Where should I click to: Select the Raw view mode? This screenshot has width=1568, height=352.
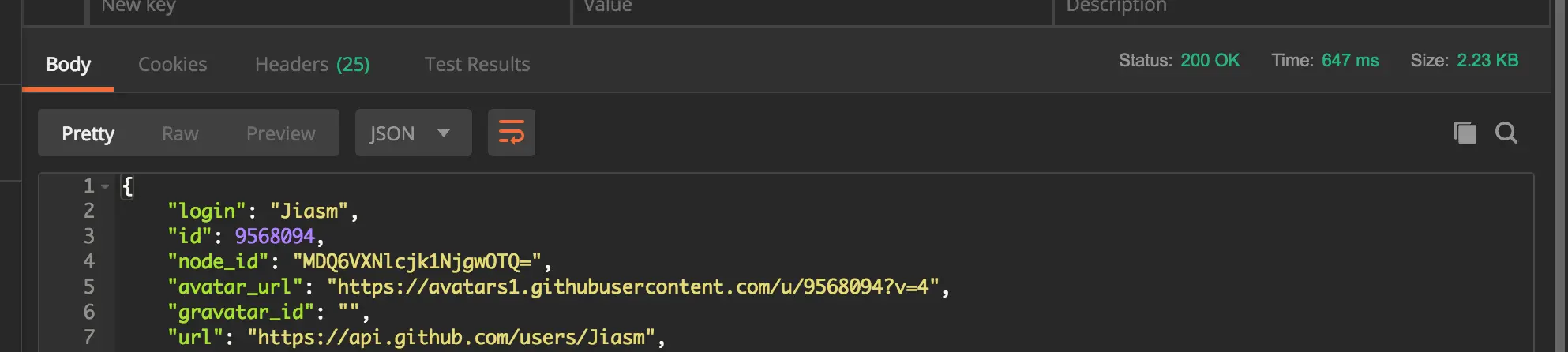pos(180,133)
